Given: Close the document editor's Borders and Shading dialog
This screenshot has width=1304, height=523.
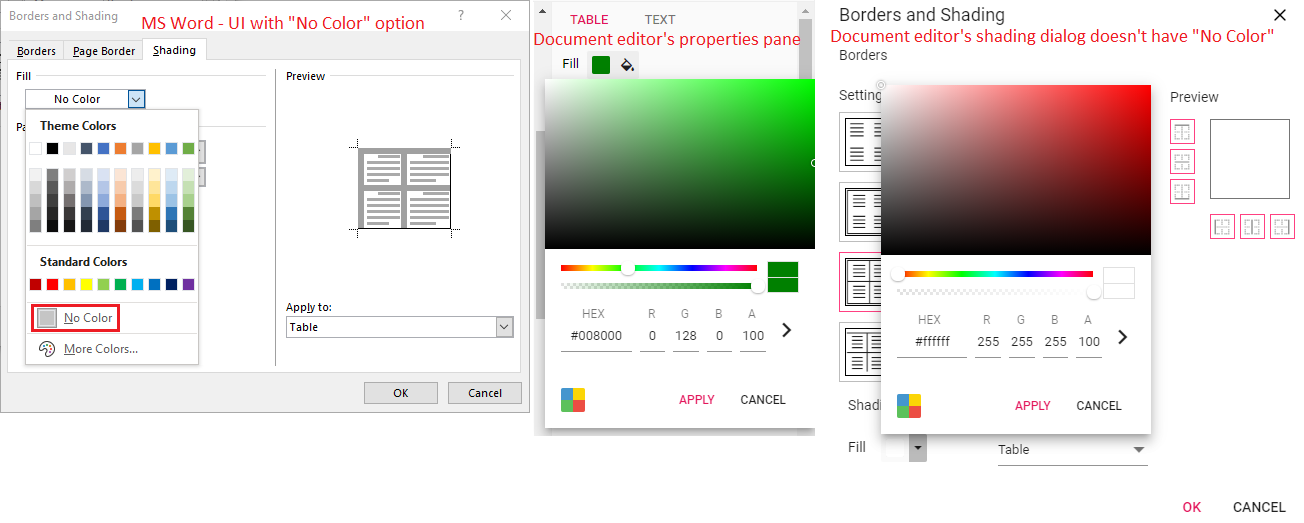Looking at the screenshot, I should click(1279, 15).
